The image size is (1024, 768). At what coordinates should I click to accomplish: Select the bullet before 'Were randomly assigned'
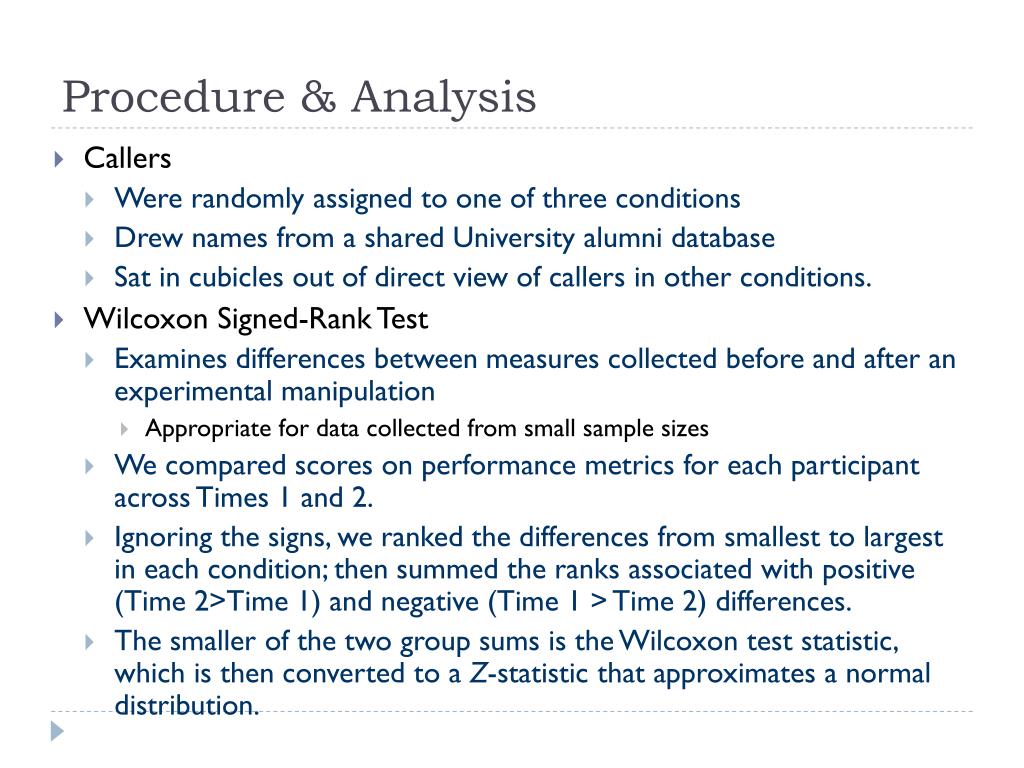tap(89, 199)
